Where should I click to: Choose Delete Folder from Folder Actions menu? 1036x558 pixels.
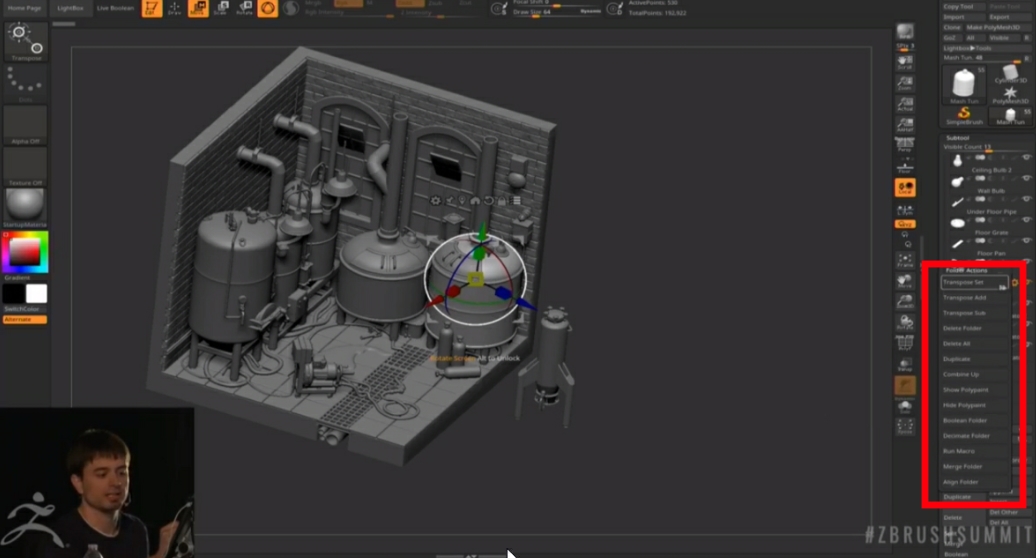tap(963, 328)
